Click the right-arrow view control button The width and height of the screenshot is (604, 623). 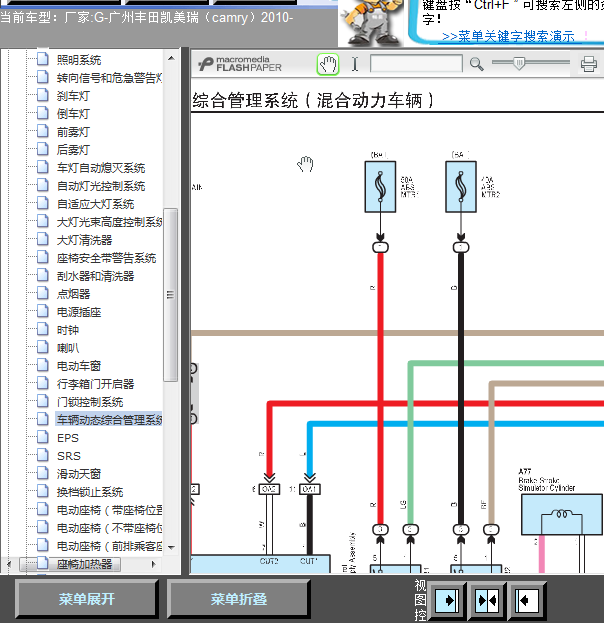click(447, 600)
